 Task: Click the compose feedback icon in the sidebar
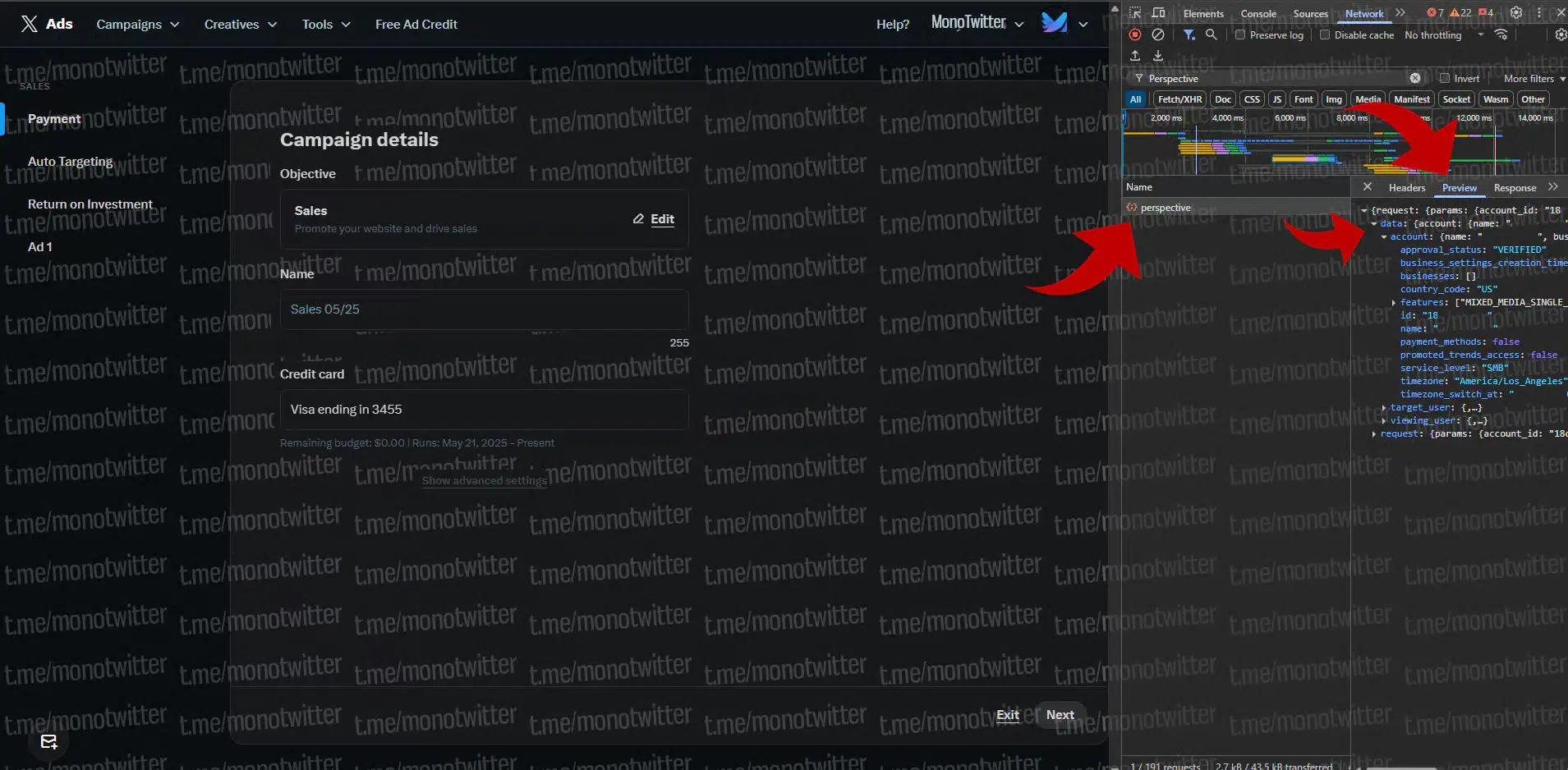[x=49, y=742]
